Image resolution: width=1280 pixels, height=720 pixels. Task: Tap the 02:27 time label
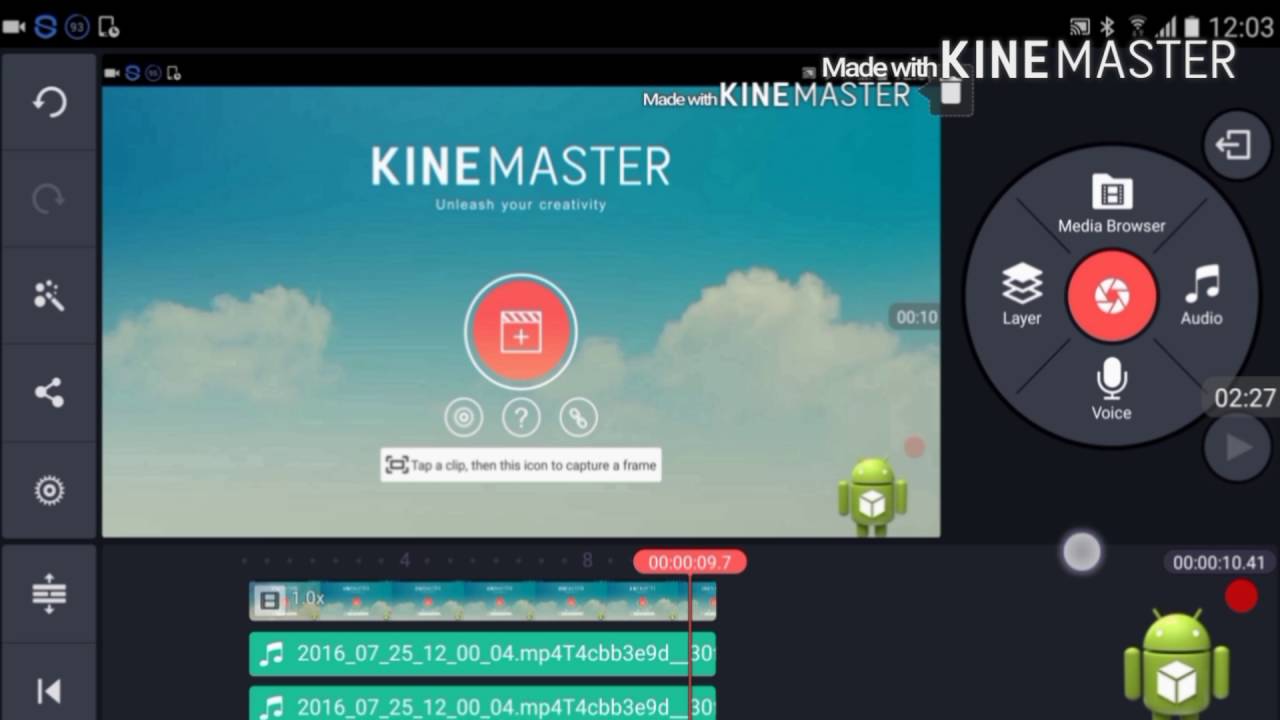[x=1244, y=398]
